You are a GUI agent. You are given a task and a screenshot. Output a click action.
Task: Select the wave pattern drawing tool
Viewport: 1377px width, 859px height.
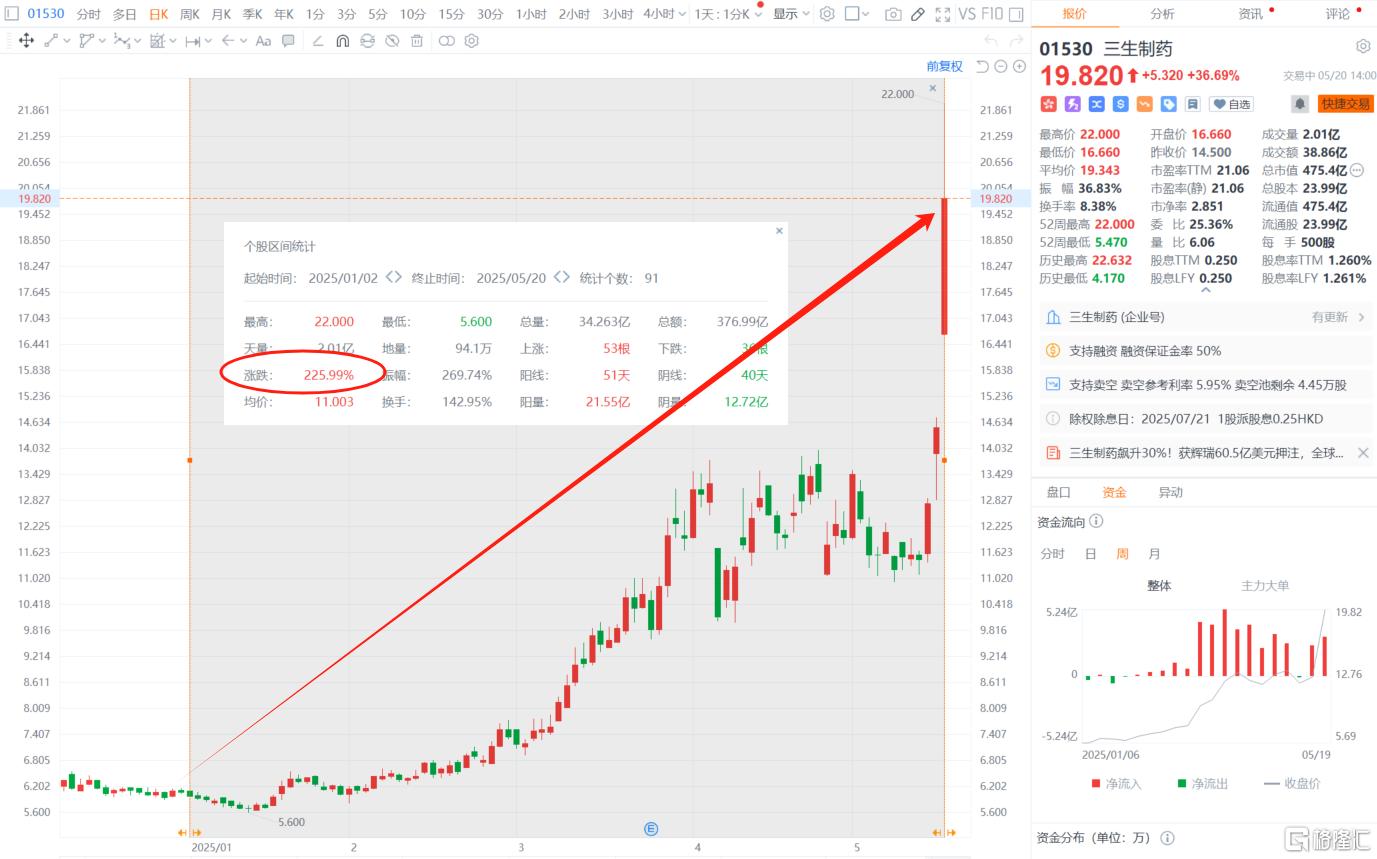(122, 41)
